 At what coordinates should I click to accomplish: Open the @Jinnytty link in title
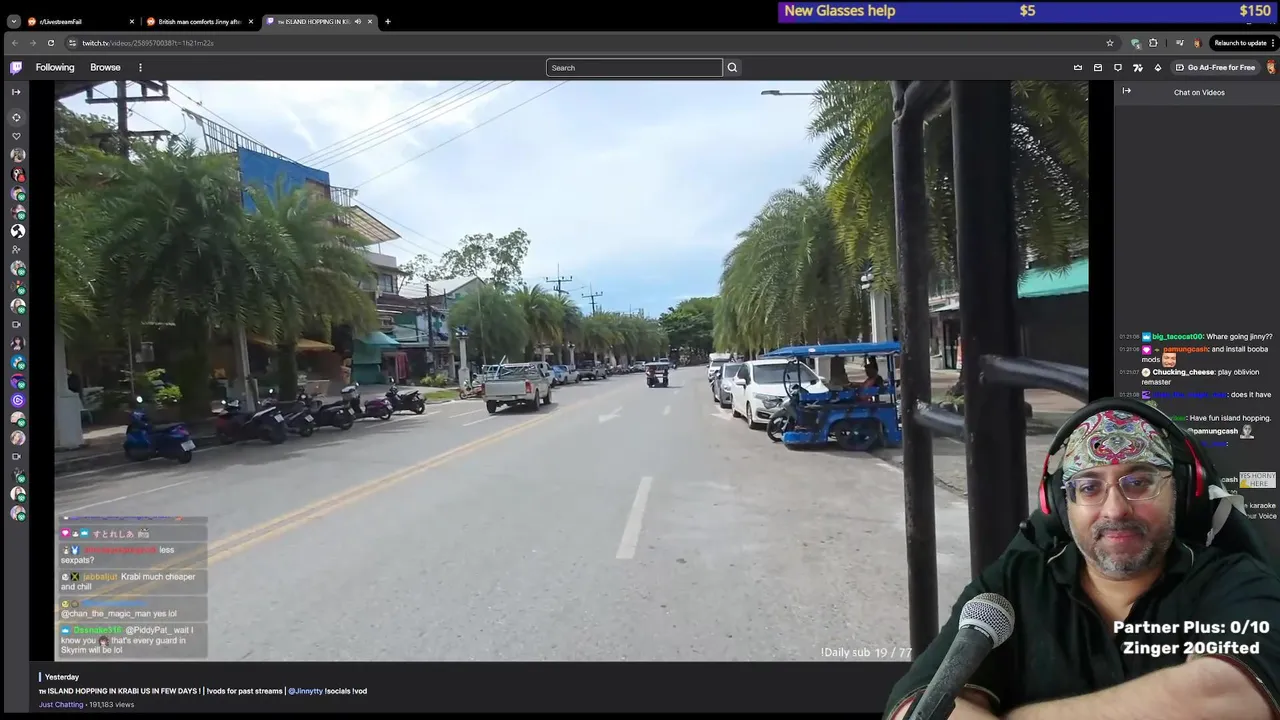[305, 691]
